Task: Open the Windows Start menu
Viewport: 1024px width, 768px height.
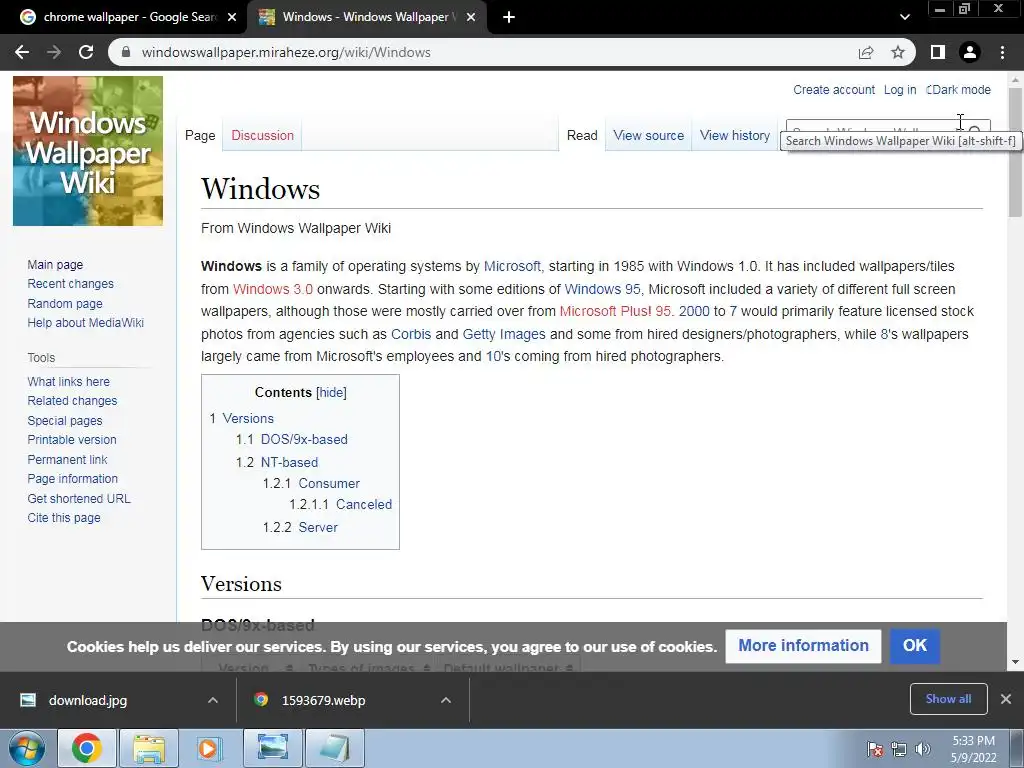Action: (x=27, y=748)
